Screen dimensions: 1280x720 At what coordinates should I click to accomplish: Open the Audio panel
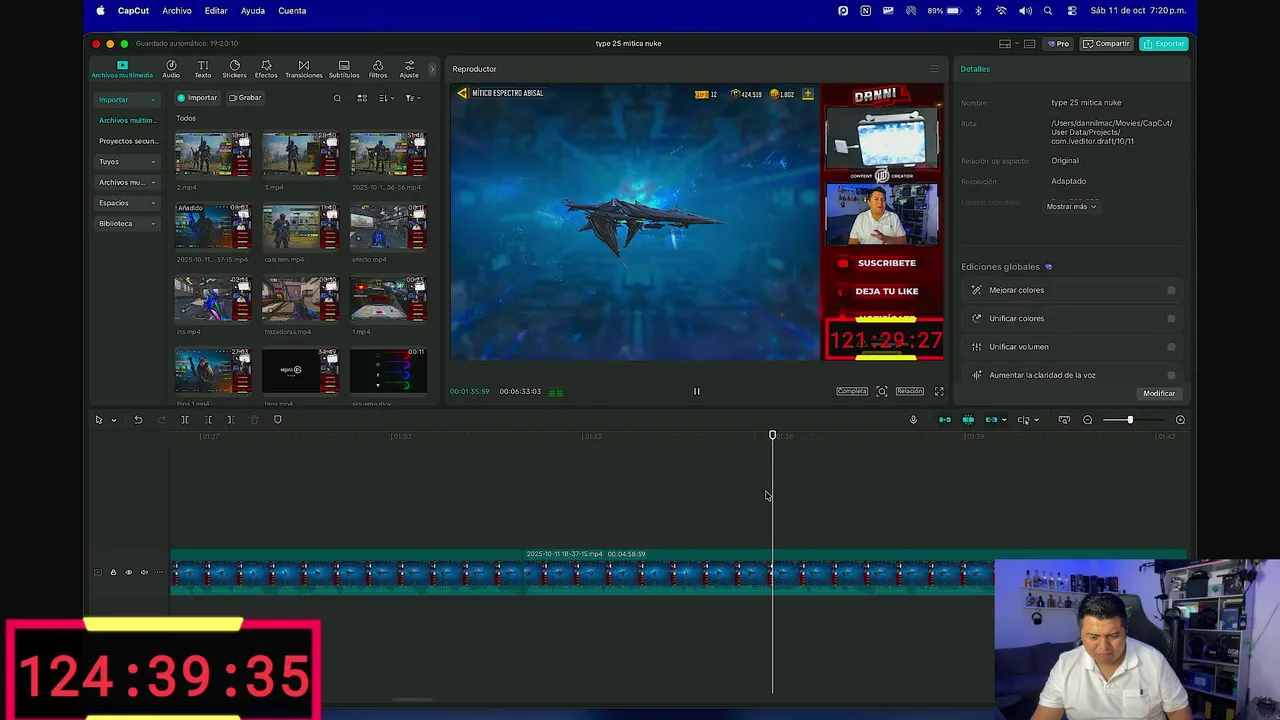click(x=171, y=69)
